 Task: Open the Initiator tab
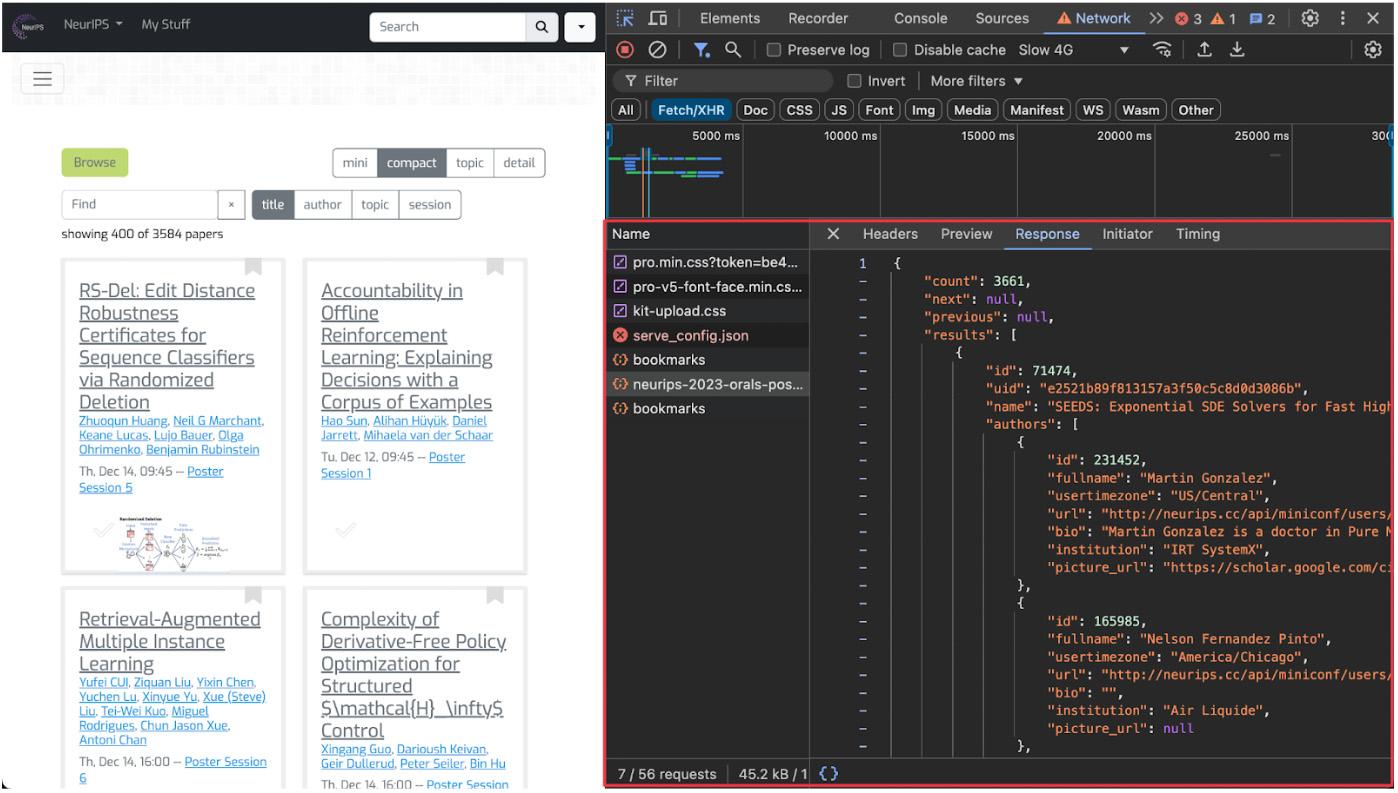(1127, 234)
